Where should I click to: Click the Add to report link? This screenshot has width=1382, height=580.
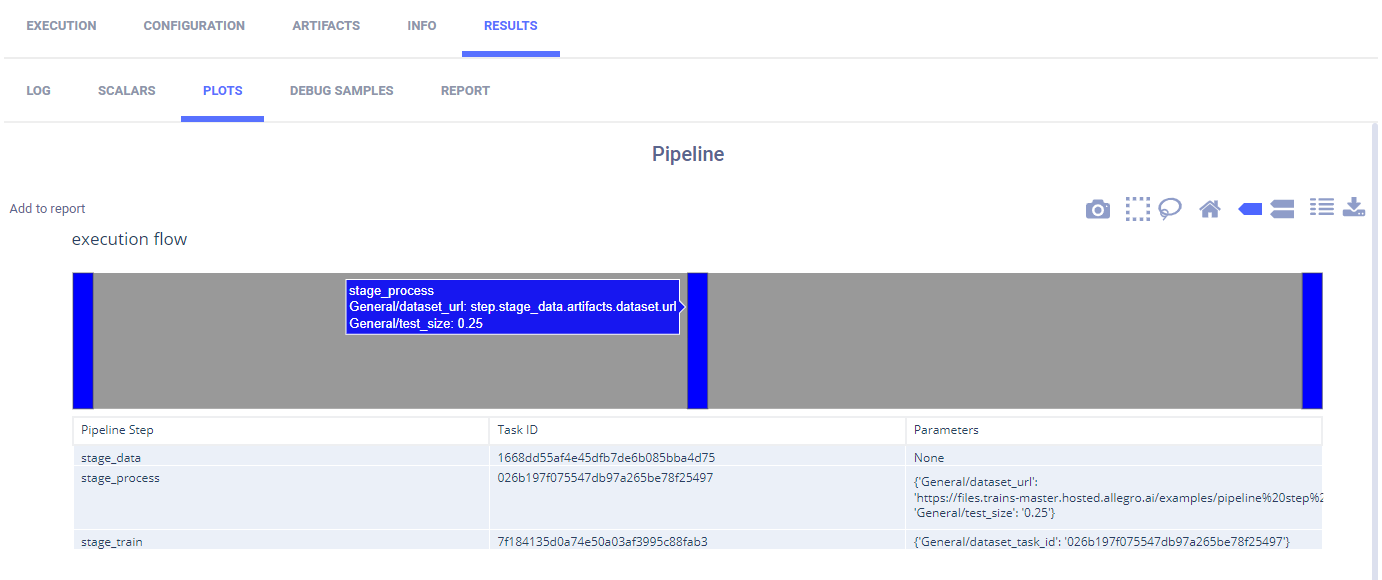47,209
